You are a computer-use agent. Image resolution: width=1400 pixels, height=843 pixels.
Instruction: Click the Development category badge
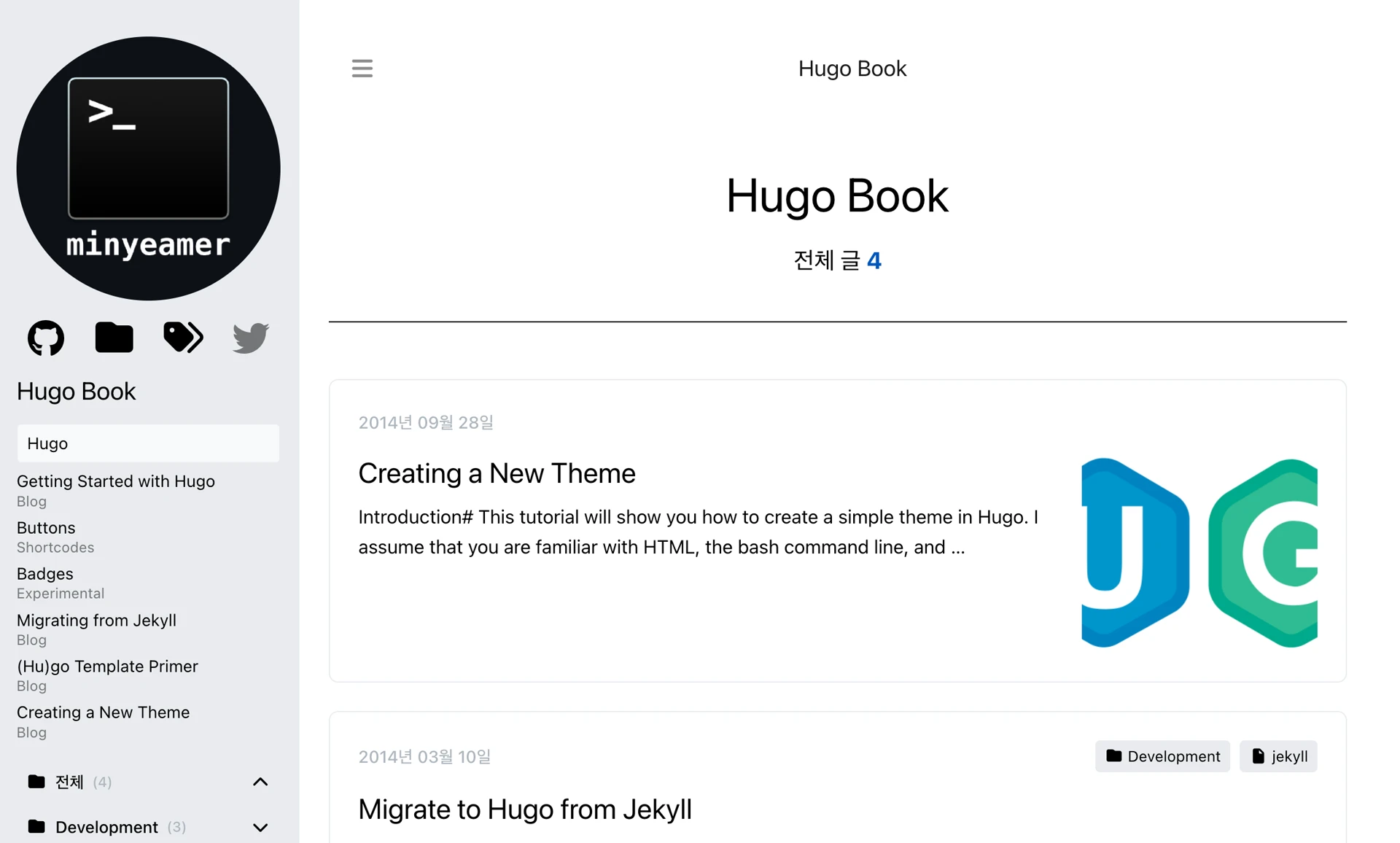(x=1162, y=756)
